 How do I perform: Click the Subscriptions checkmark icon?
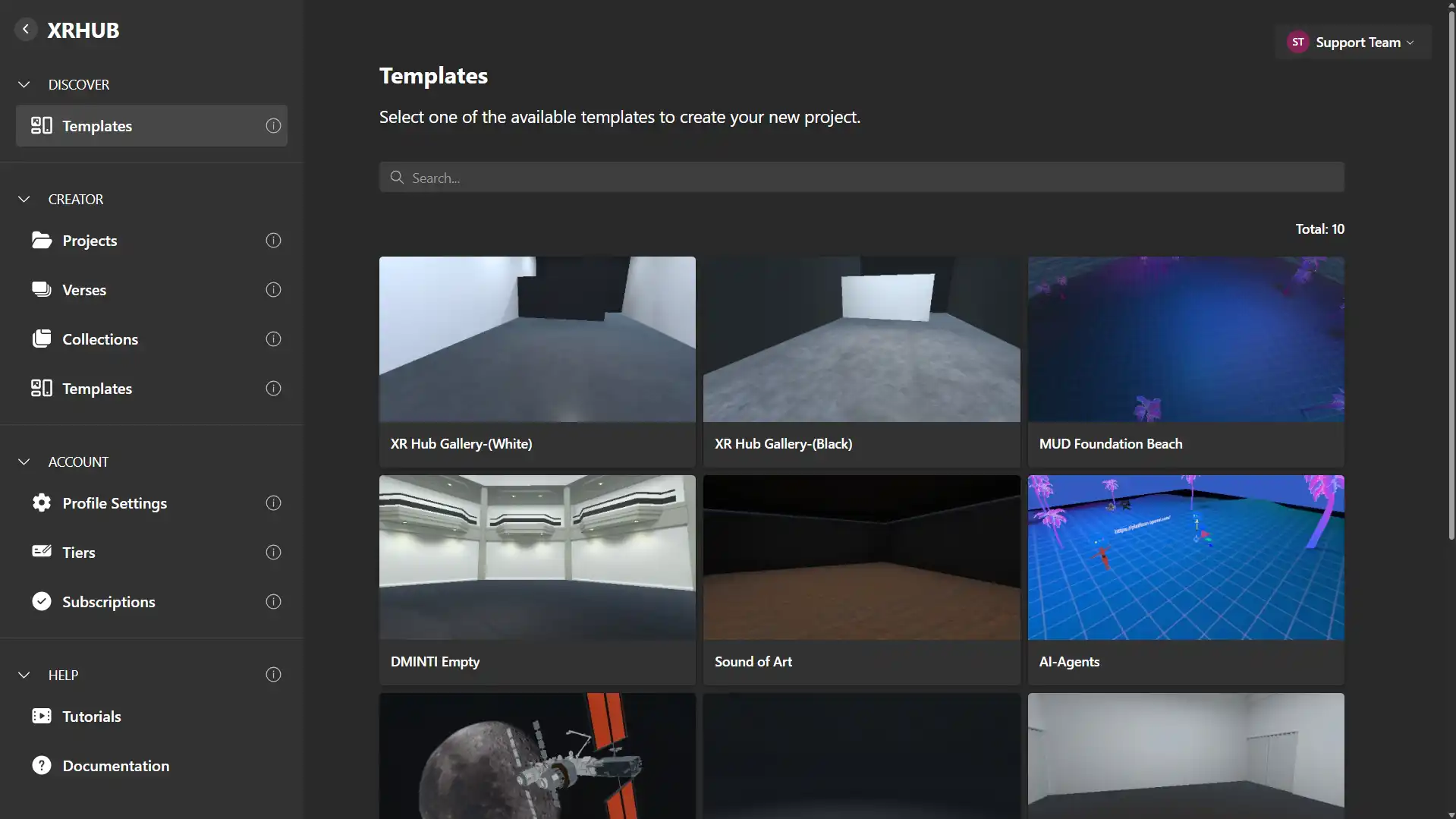coord(42,601)
